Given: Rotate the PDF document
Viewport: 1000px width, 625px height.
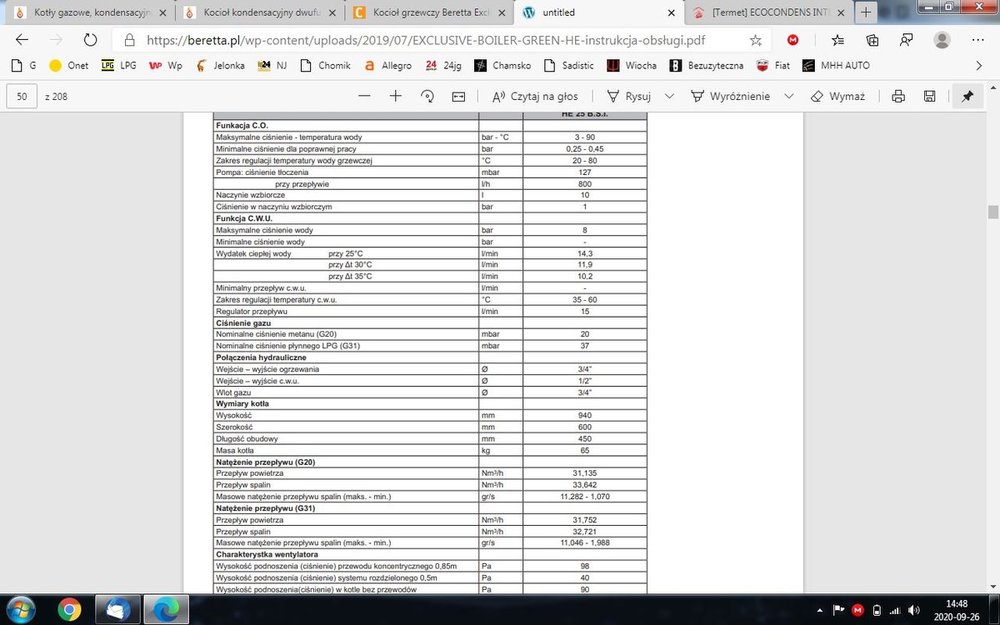Looking at the screenshot, I should pyautogui.click(x=427, y=96).
